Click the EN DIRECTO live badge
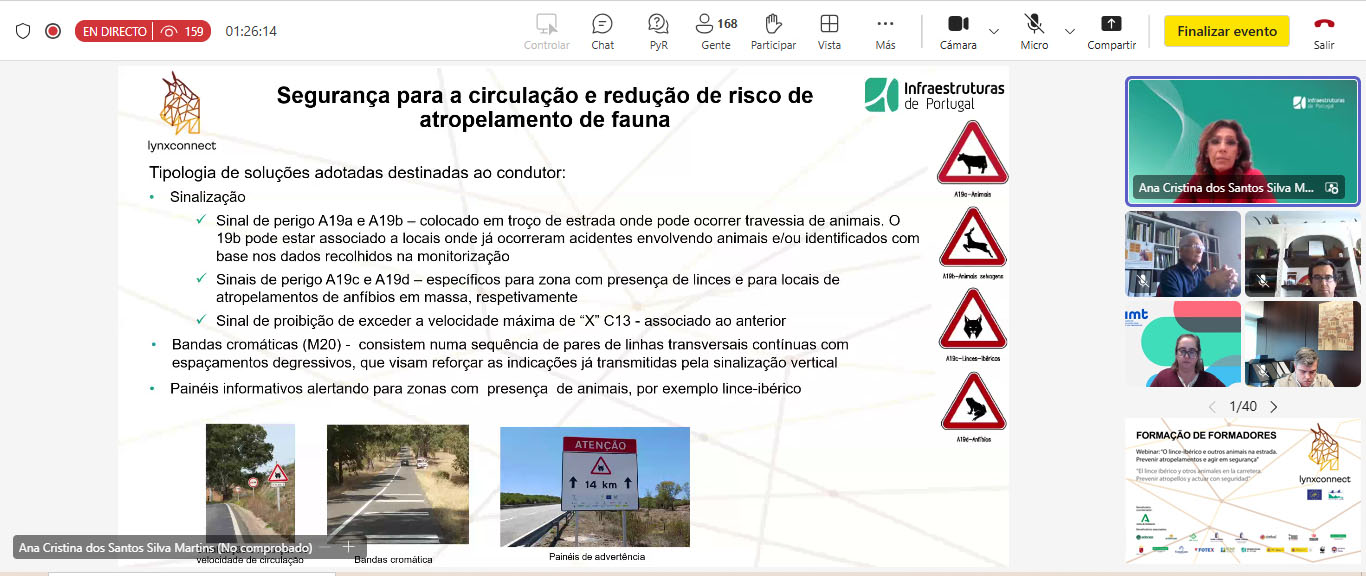 (x=115, y=31)
